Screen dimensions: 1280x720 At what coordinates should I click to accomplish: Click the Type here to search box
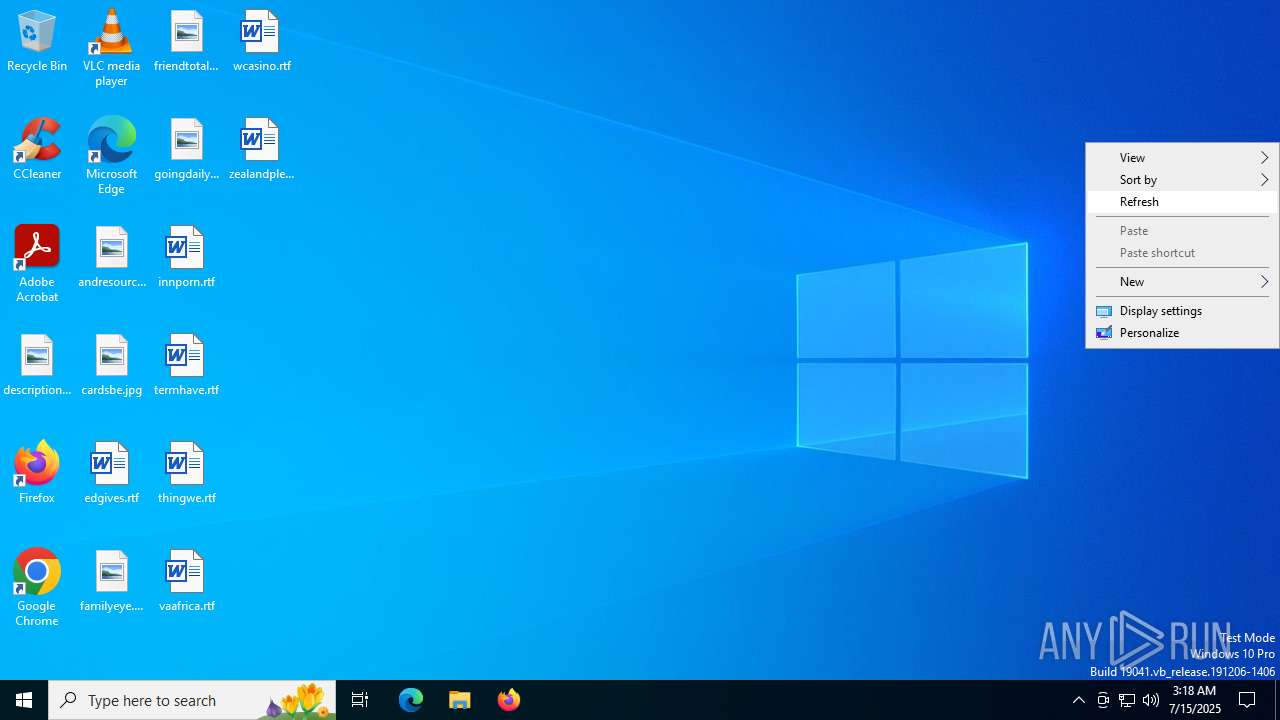pyautogui.click(x=192, y=700)
